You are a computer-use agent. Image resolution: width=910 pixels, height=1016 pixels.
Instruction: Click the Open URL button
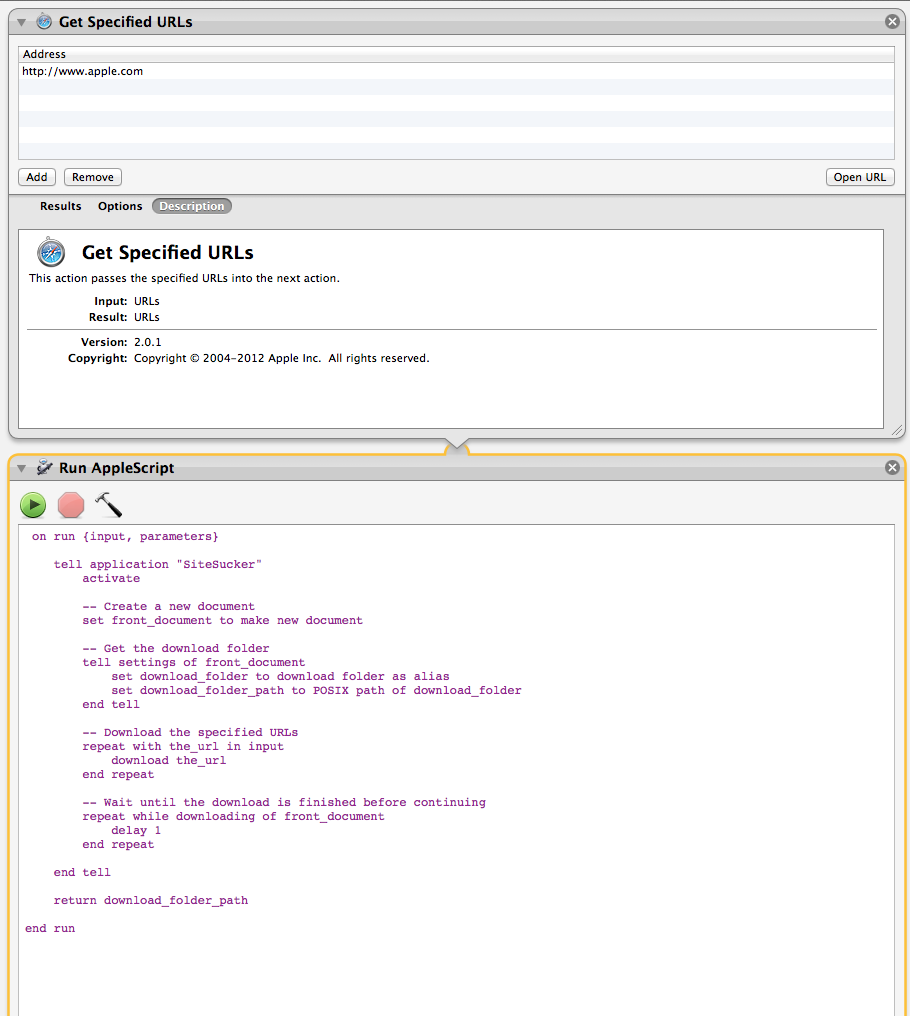[x=860, y=177]
